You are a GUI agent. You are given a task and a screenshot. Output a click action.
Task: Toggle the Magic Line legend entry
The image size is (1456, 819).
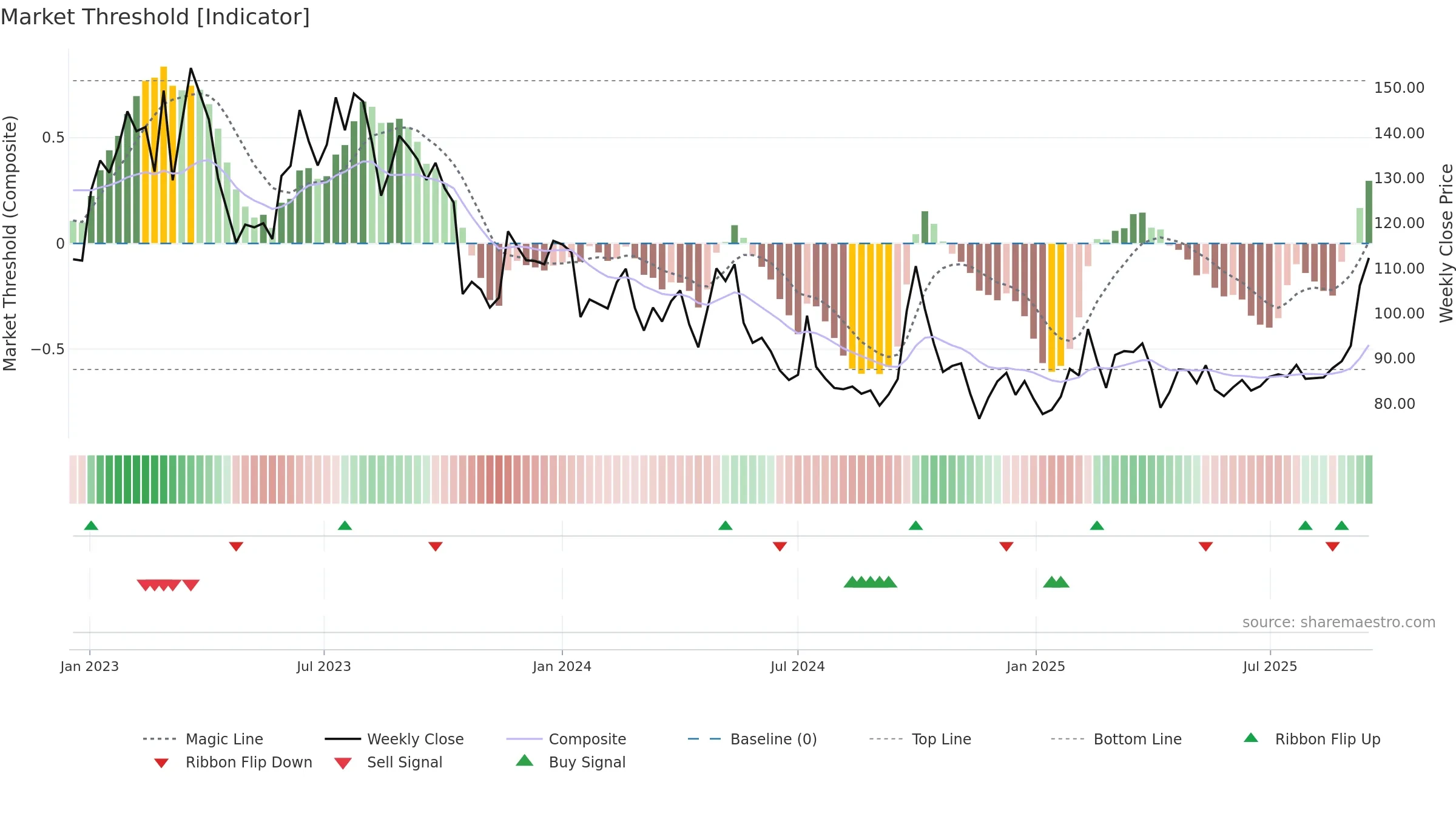coord(203,739)
